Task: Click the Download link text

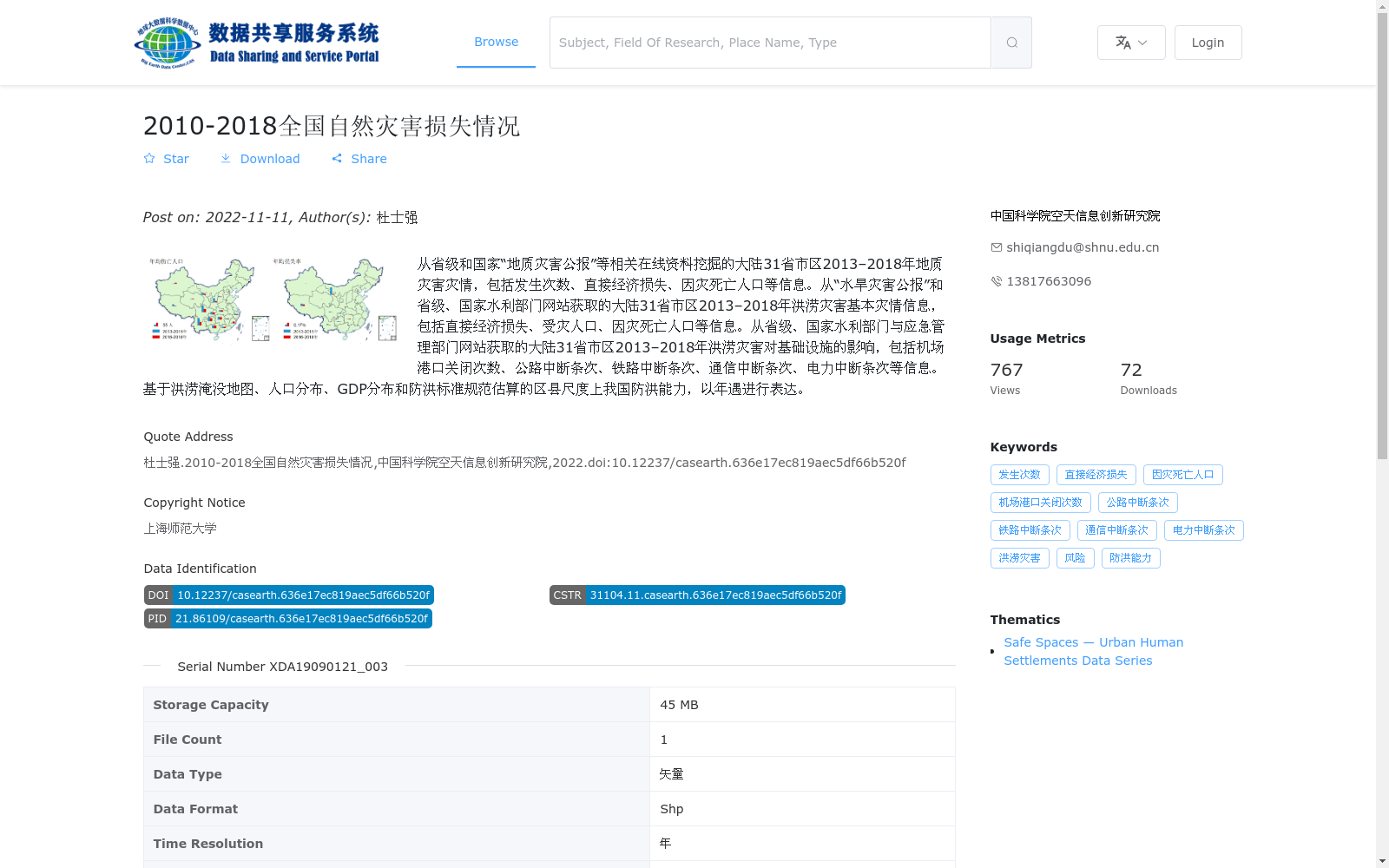Action: (270, 159)
